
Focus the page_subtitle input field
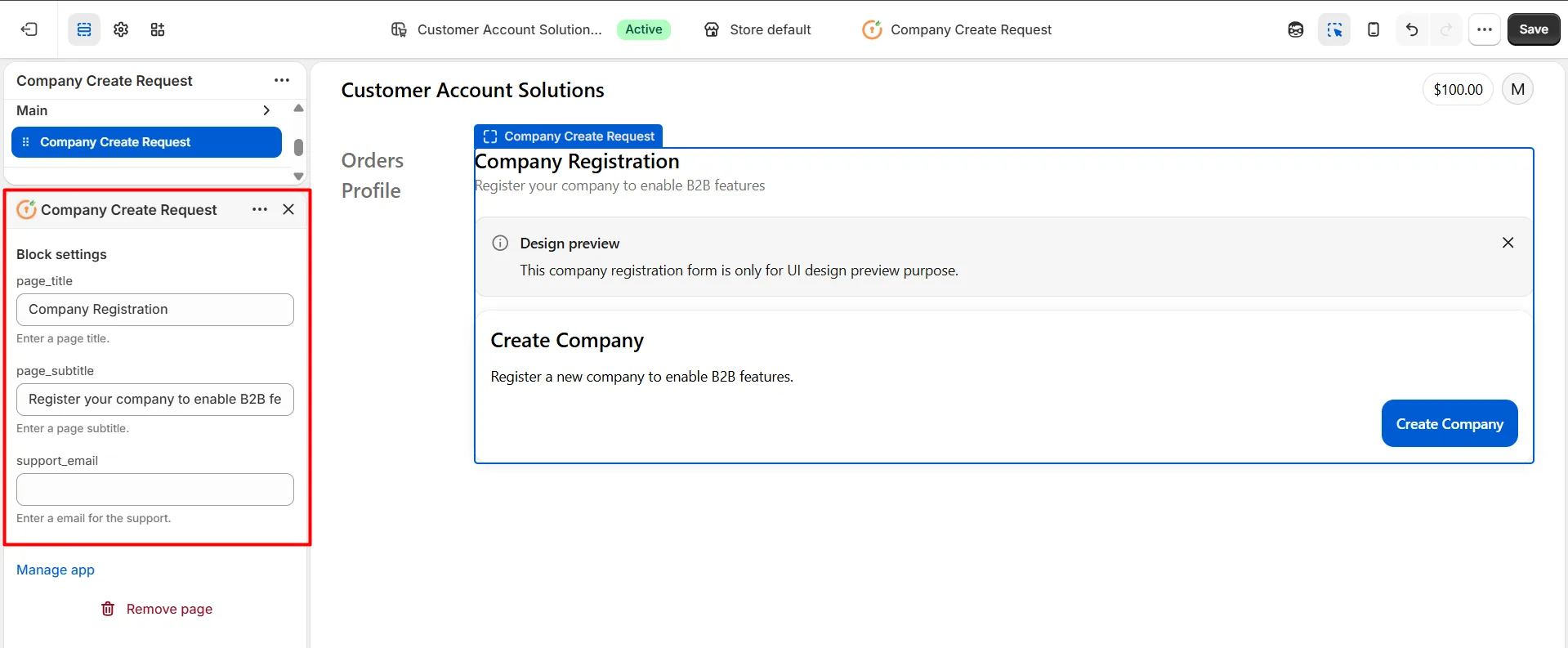pyautogui.click(x=155, y=400)
